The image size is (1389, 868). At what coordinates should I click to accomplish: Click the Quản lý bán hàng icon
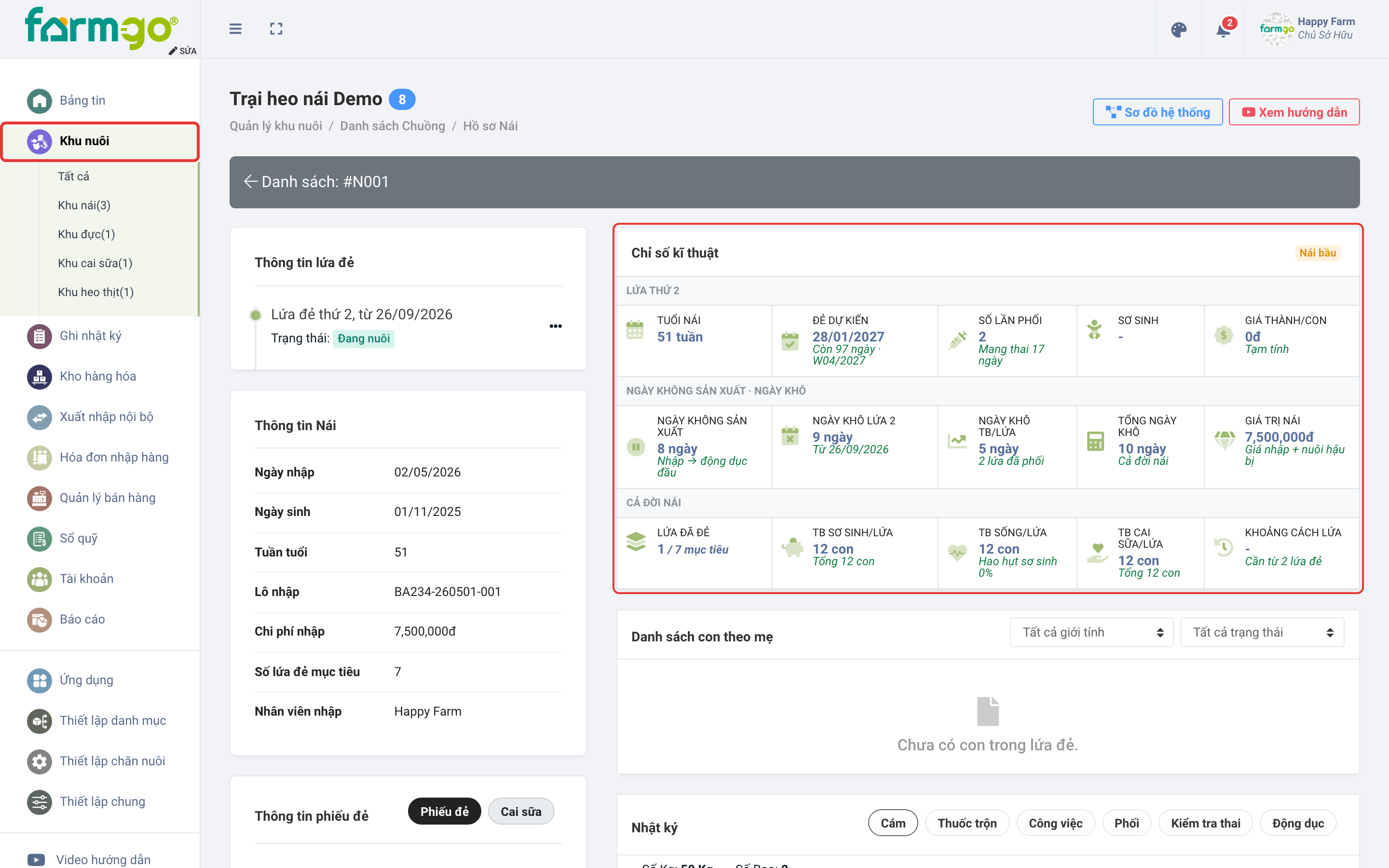[x=39, y=498]
